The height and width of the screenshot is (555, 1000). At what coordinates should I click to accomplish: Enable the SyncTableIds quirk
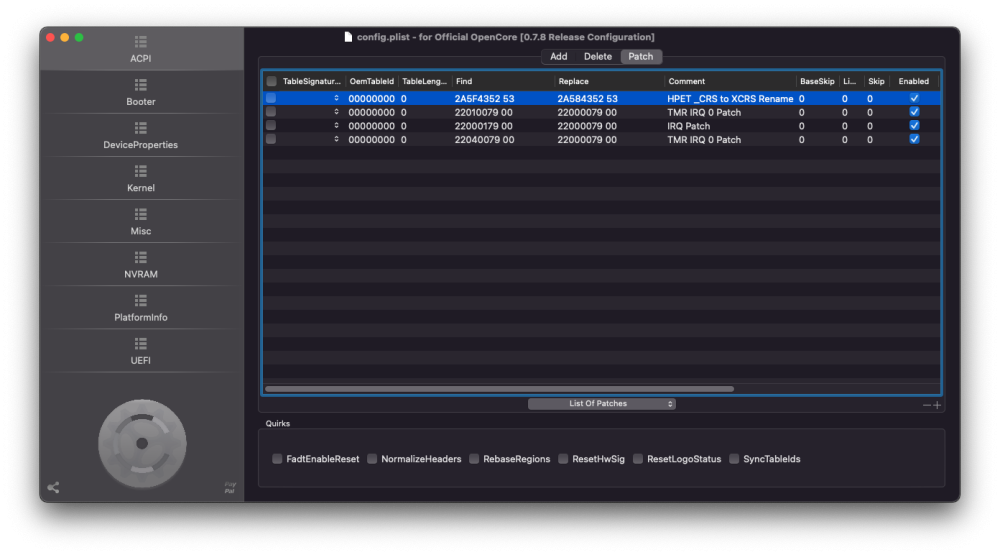pos(734,459)
